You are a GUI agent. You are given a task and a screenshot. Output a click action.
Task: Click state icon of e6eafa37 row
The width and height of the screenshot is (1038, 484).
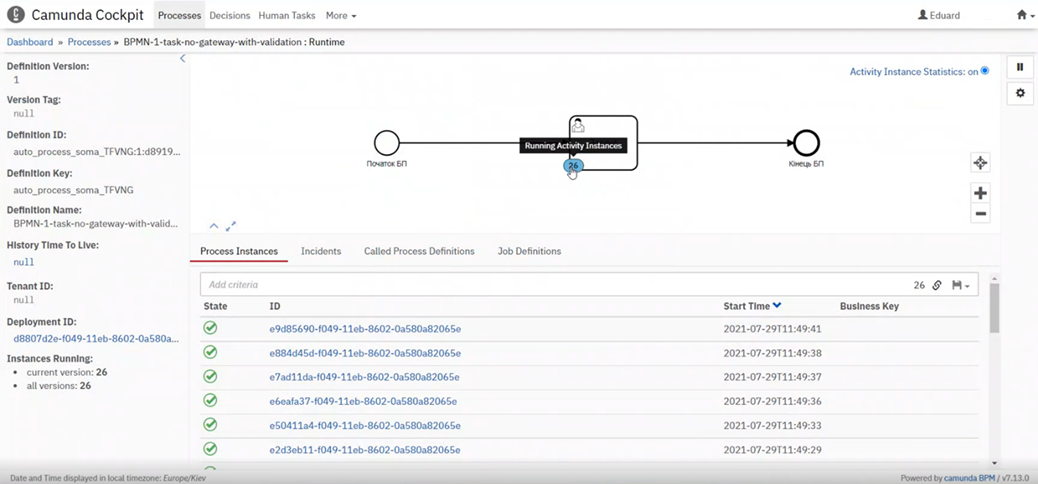pos(211,401)
